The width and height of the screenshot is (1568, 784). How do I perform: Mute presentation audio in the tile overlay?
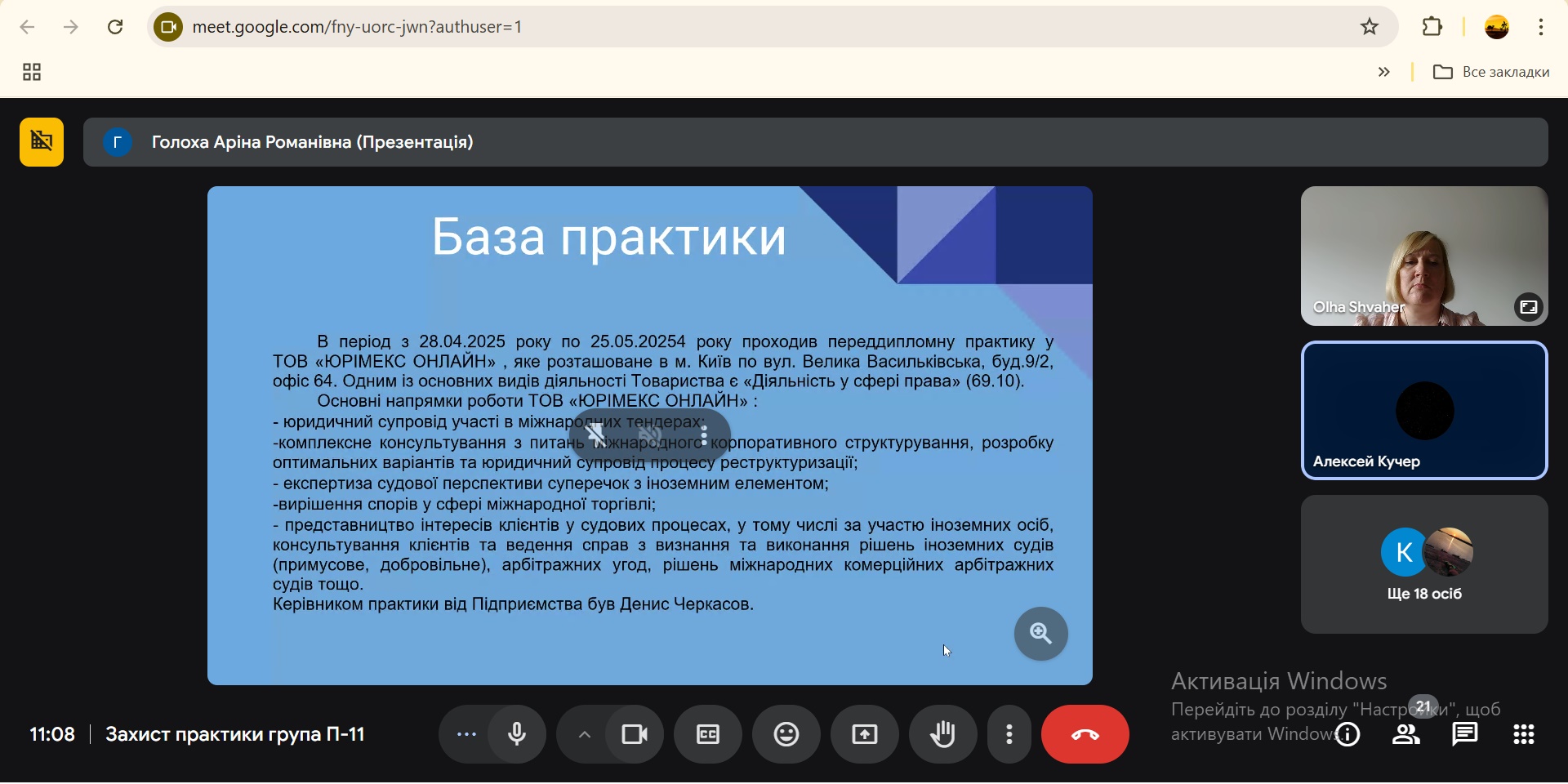[650, 436]
